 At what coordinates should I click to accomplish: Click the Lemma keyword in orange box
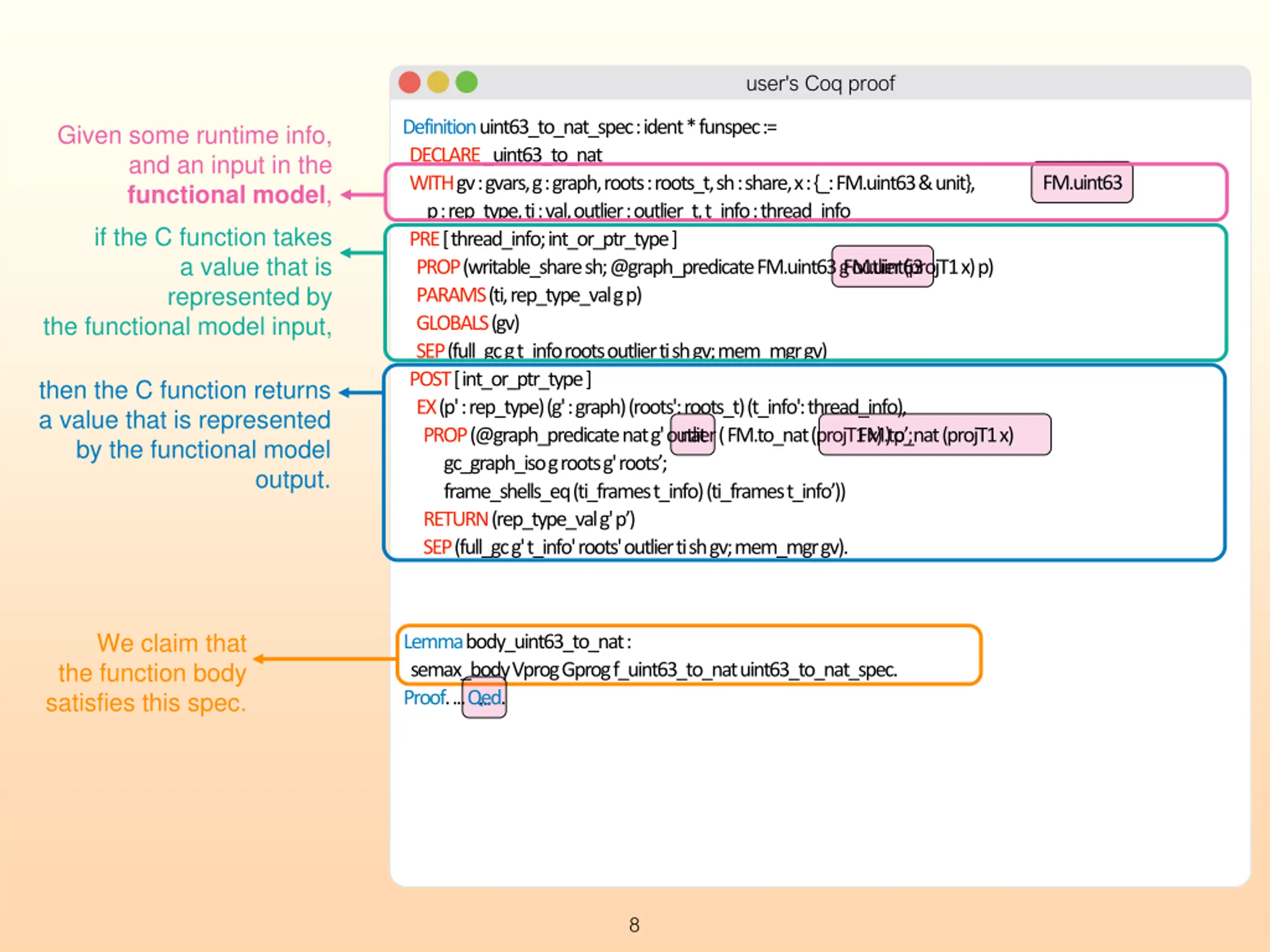point(432,642)
